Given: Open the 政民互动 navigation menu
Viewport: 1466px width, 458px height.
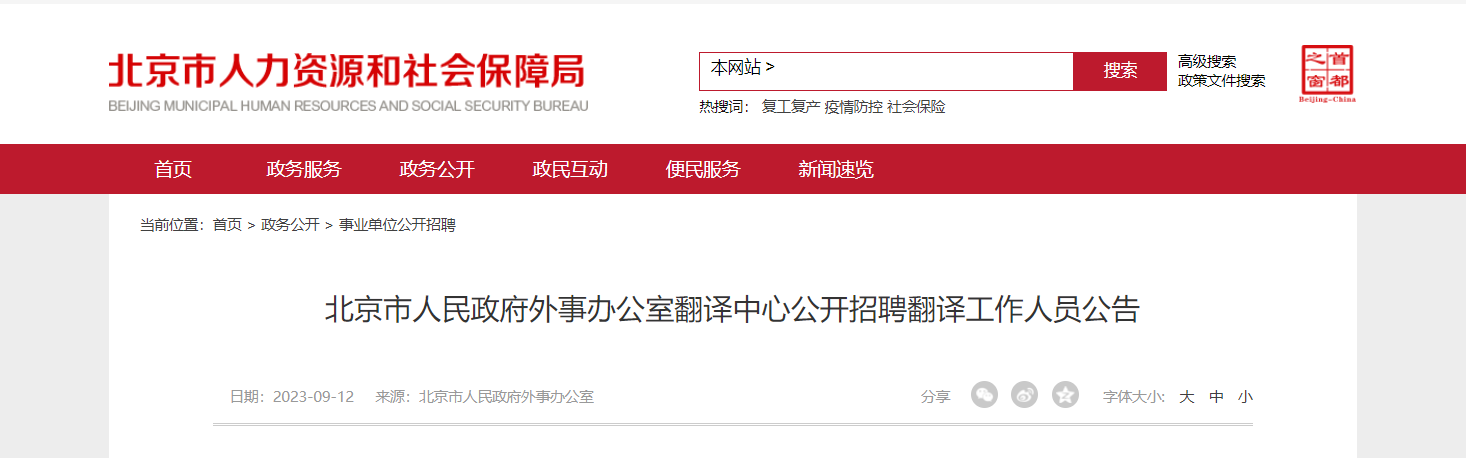Looking at the screenshot, I should 570,169.
